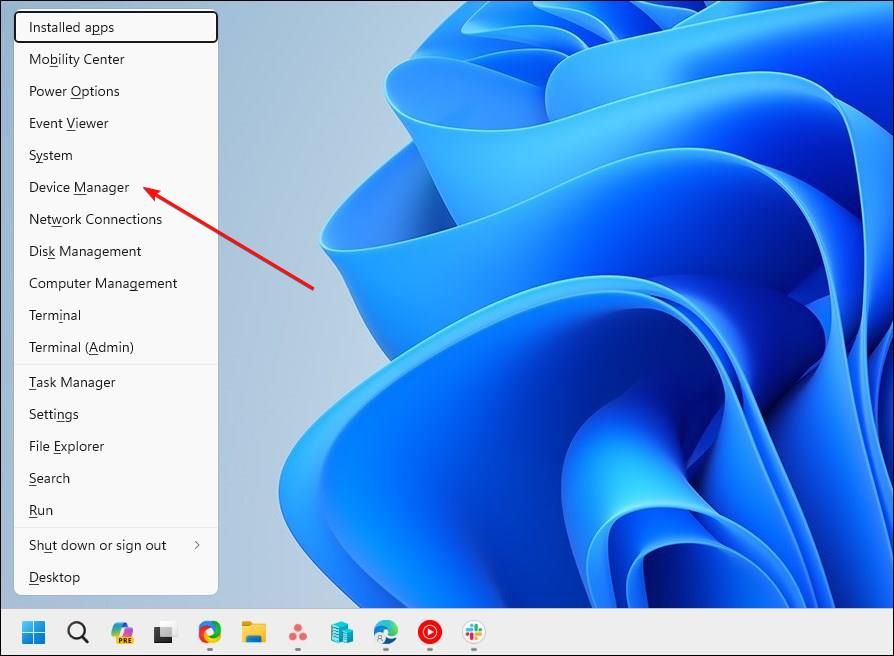The width and height of the screenshot is (894, 656).
Task: Select Desktop at the menu bottom
Action: coord(54,577)
